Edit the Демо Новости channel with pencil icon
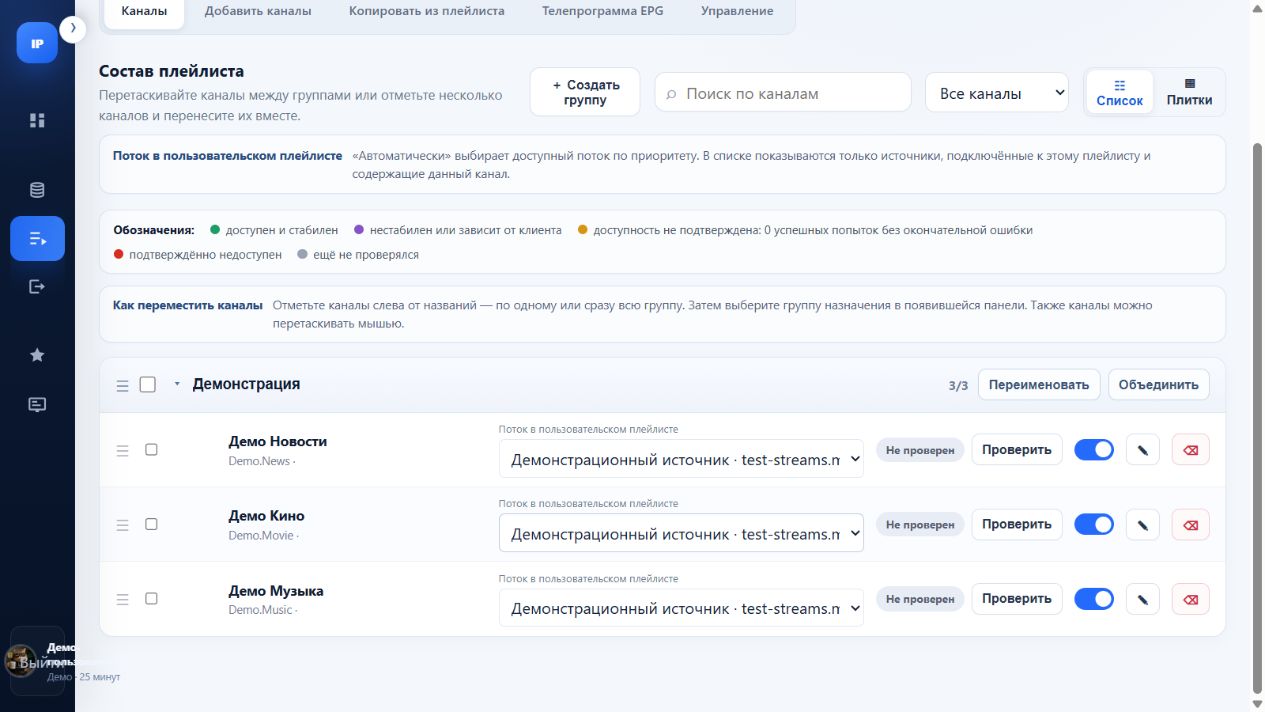1265x712 pixels. [1142, 450]
